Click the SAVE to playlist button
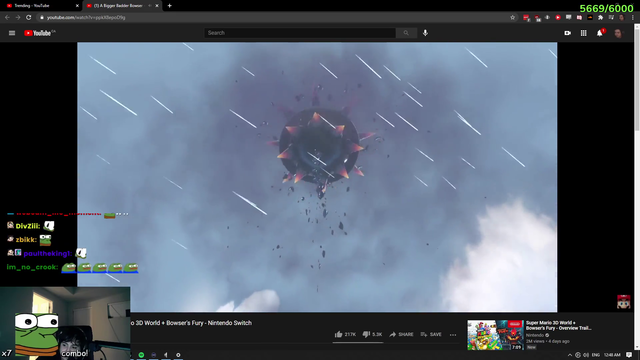Viewport: 640px width, 360px height. pyautogui.click(x=431, y=334)
